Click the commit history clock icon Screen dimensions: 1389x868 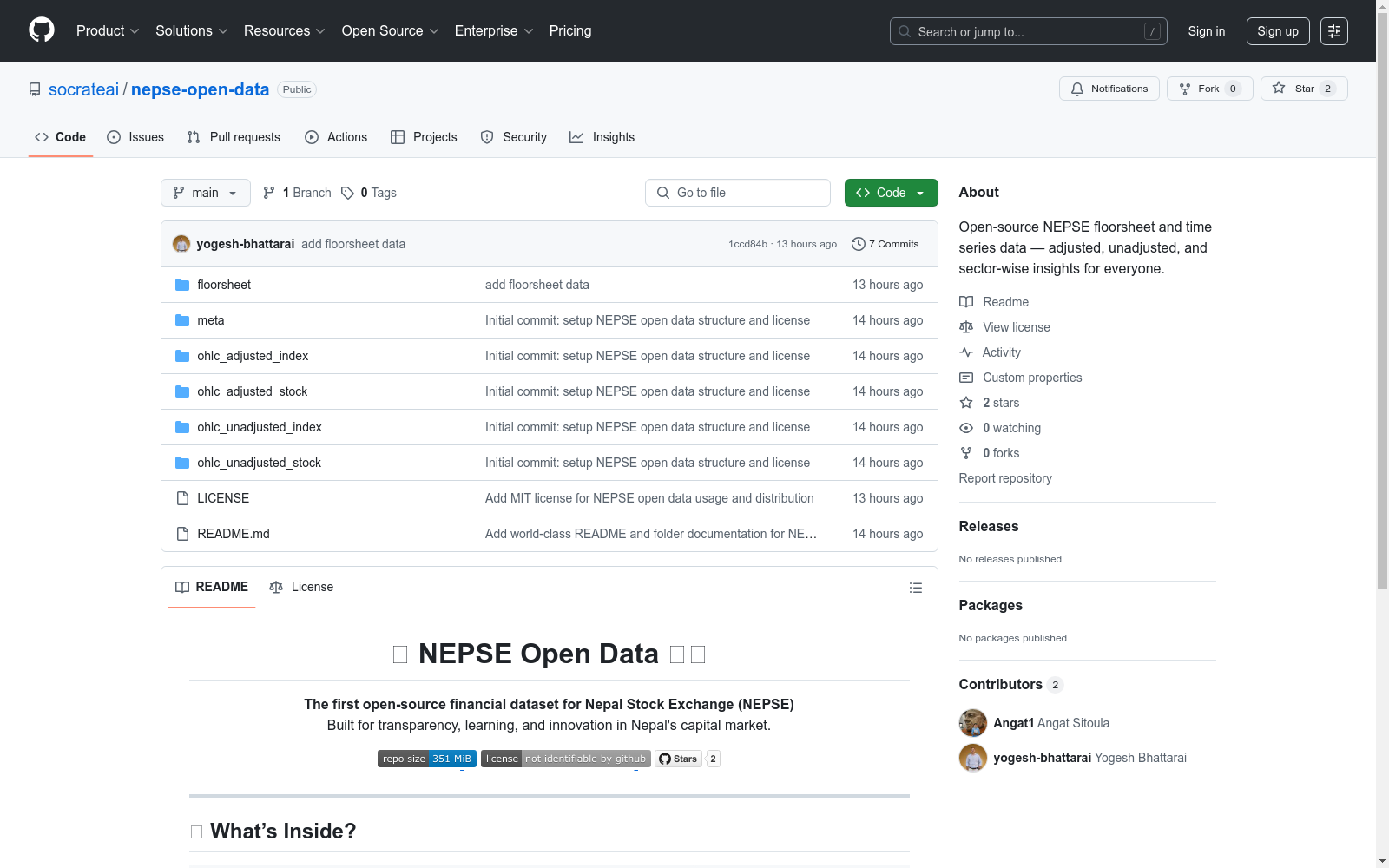pos(859,244)
